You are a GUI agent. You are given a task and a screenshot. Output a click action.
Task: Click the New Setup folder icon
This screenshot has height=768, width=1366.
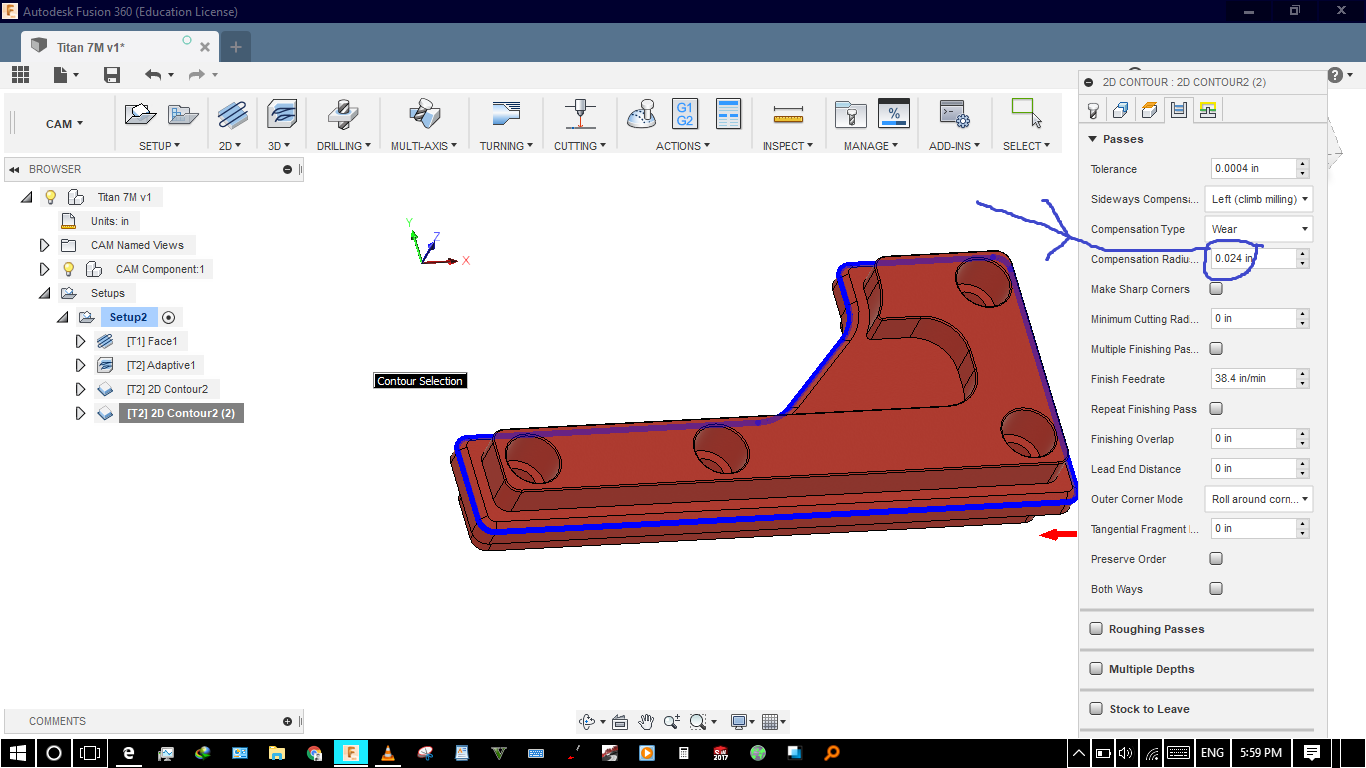click(140, 114)
